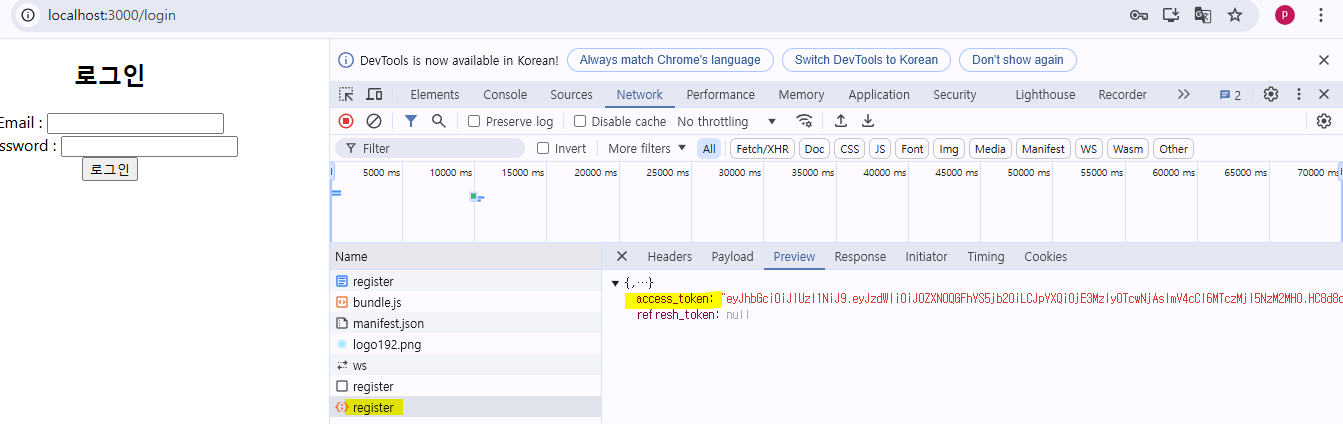Check the Invert filter checkbox

coord(543,148)
